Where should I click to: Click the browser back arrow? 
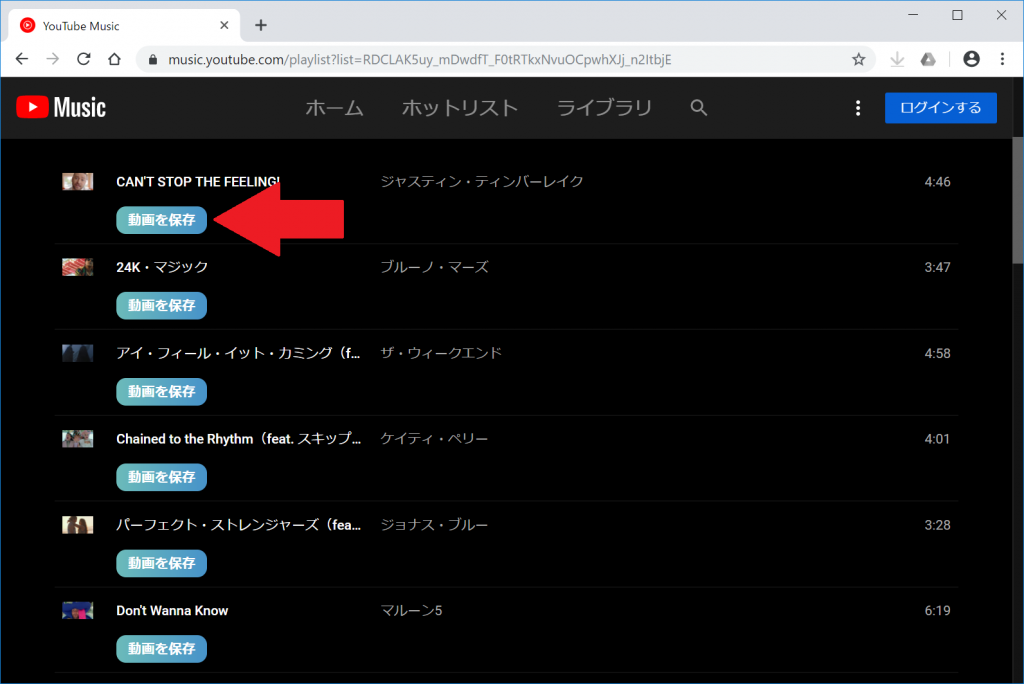[21, 60]
